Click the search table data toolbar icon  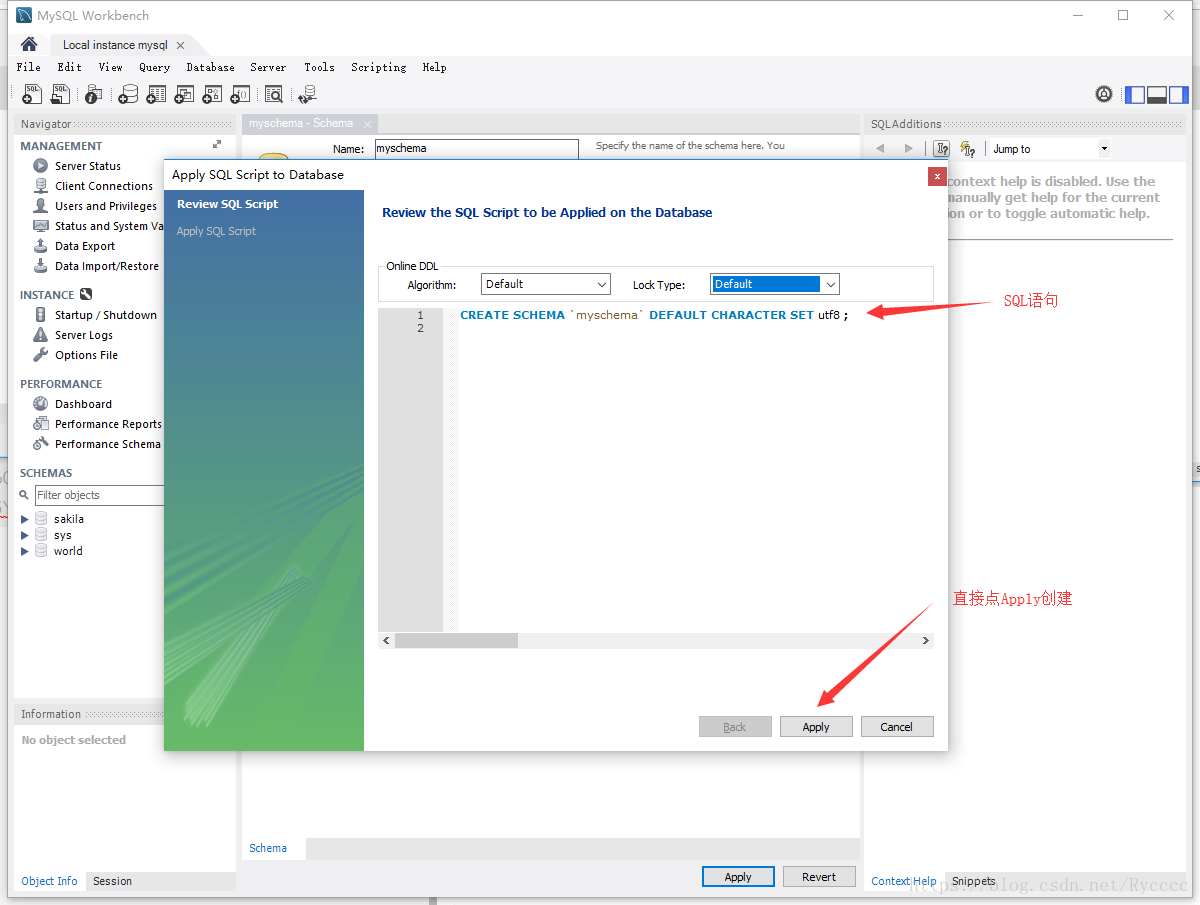(x=273, y=94)
